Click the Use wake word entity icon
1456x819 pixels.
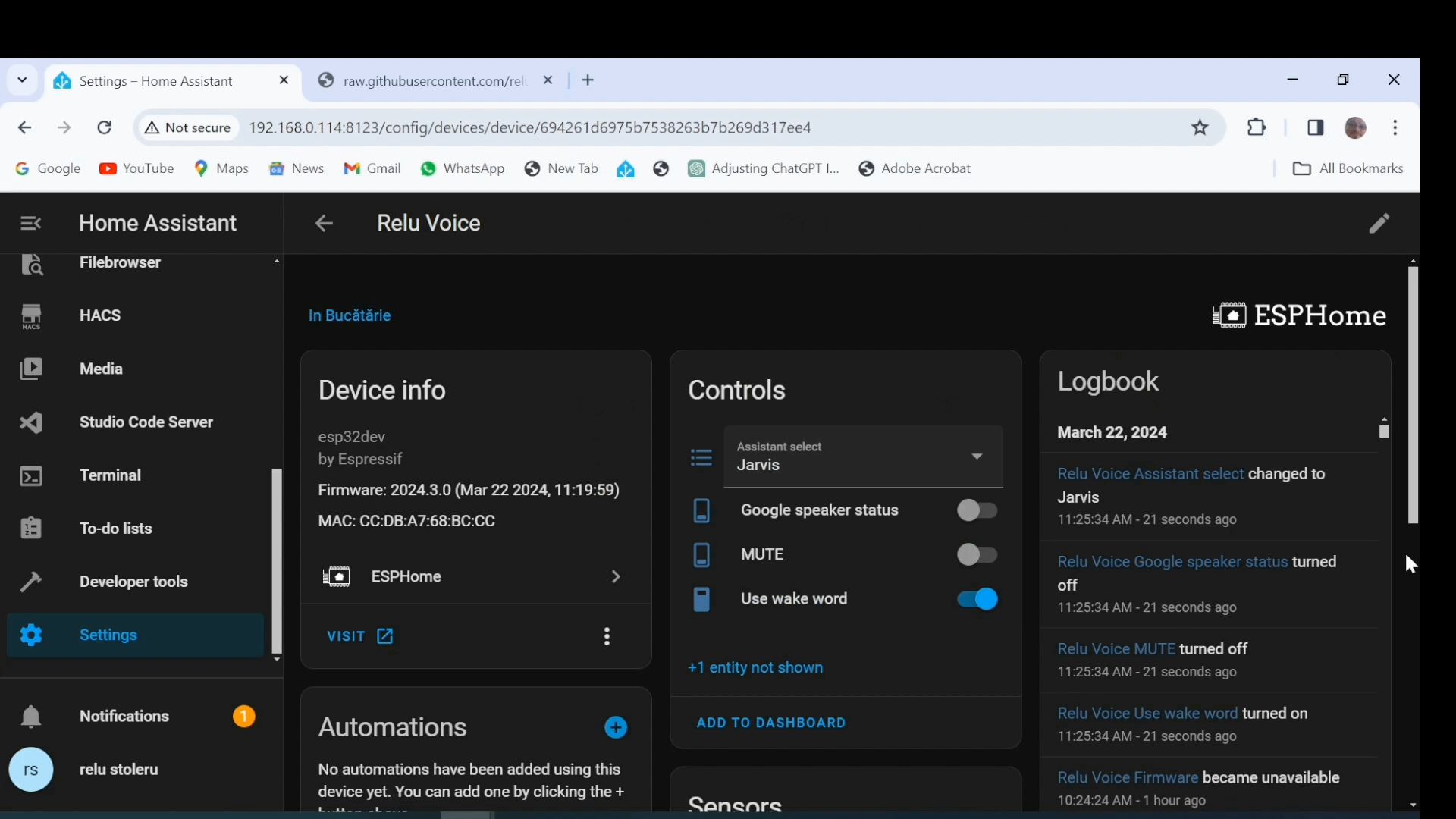pos(701,599)
